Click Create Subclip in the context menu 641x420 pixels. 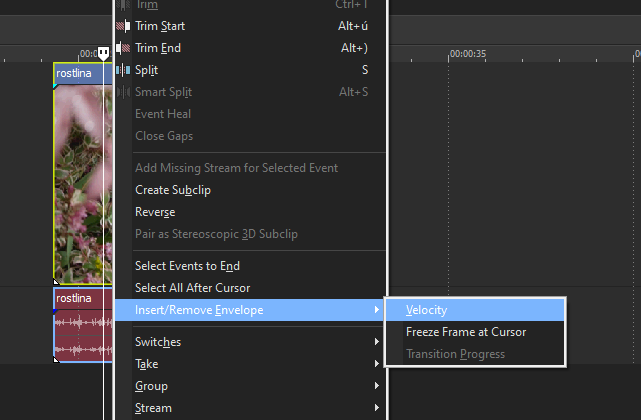[173, 190]
